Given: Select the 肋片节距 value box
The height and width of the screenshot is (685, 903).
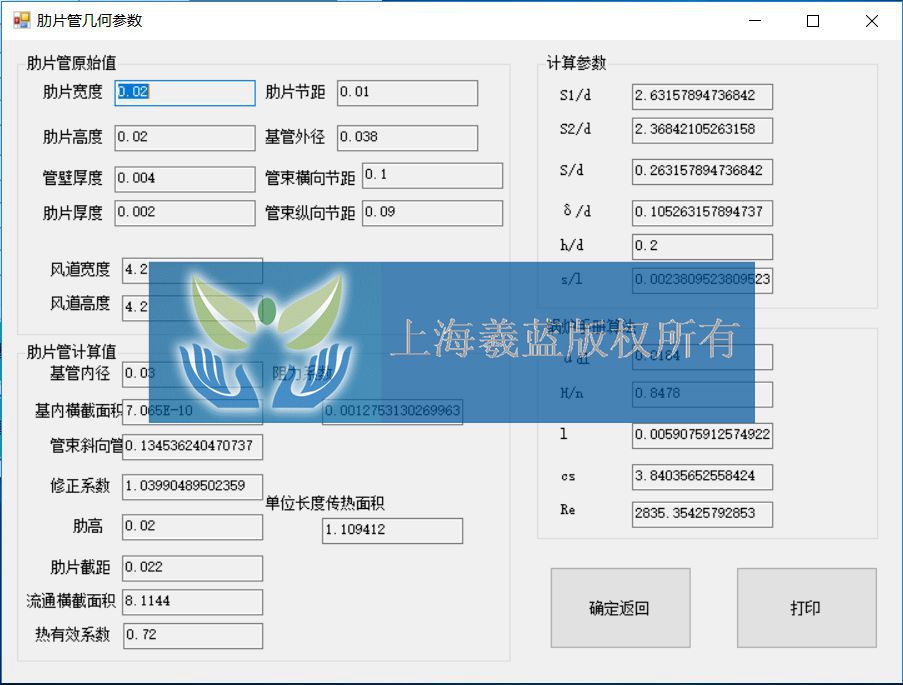Looking at the screenshot, I should (x=407, y=93).
